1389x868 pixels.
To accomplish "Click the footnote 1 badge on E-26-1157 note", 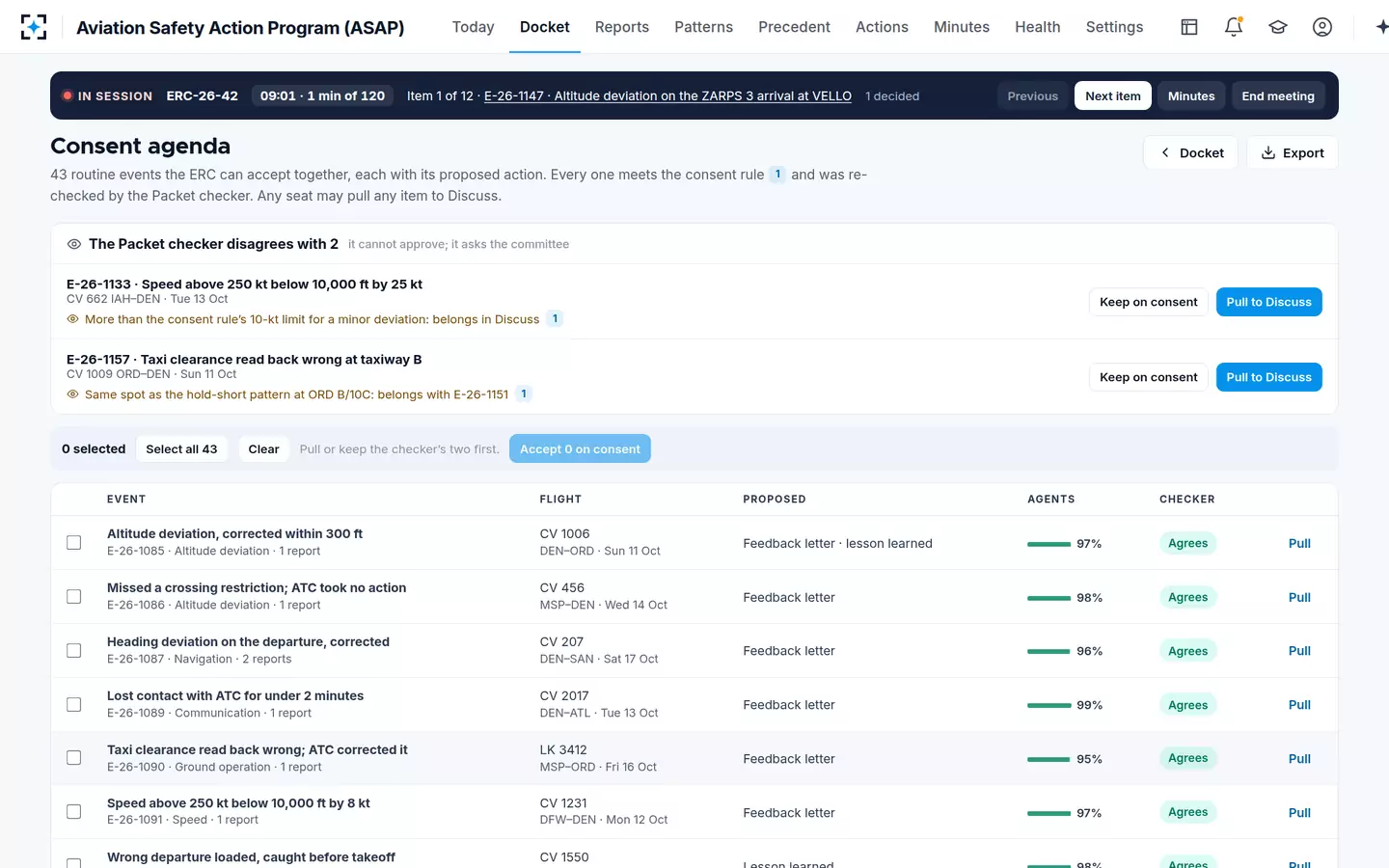I will click(524, 393).
